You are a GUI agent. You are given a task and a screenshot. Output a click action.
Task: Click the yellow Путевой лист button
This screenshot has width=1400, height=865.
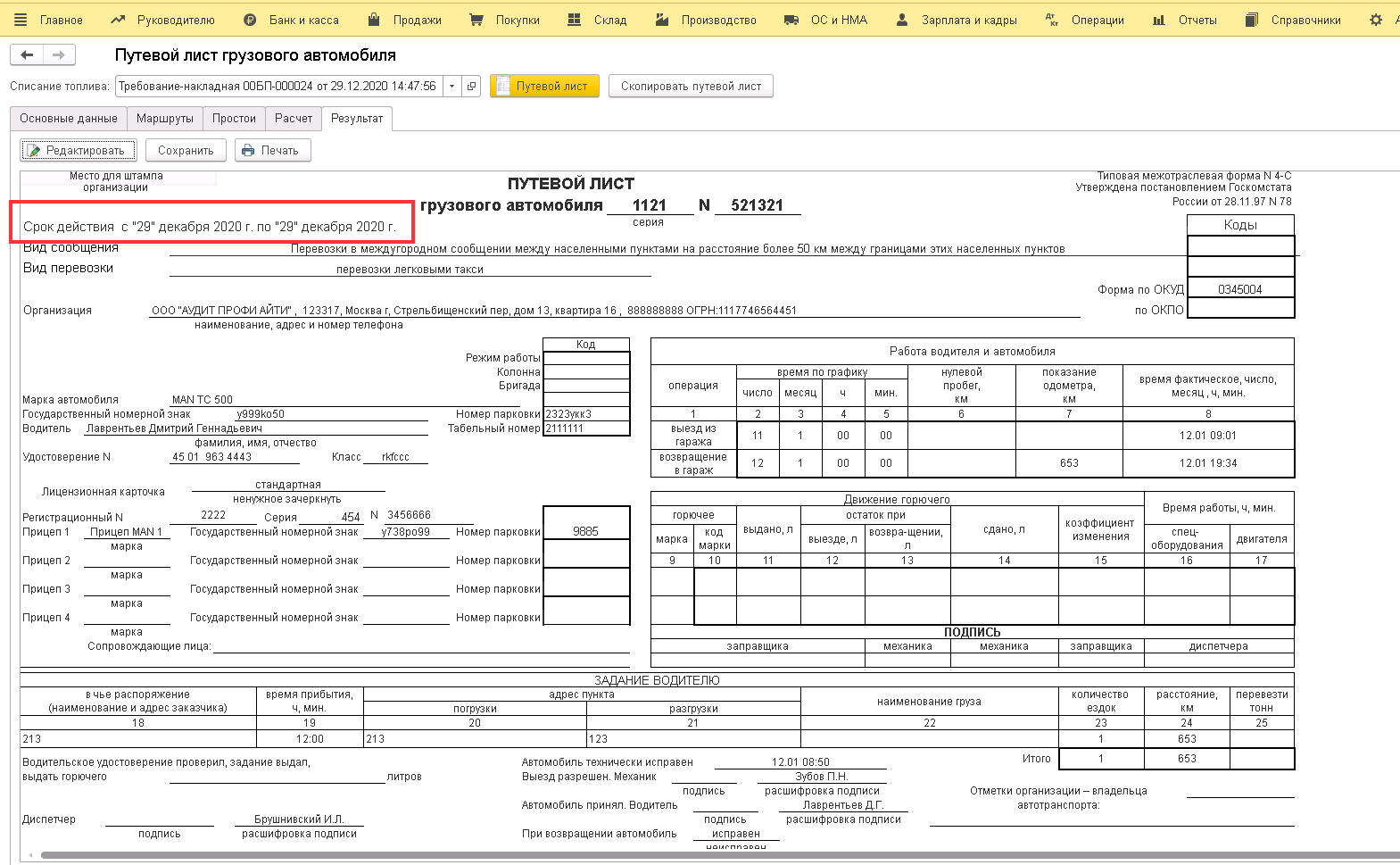[x=544, y=87]
